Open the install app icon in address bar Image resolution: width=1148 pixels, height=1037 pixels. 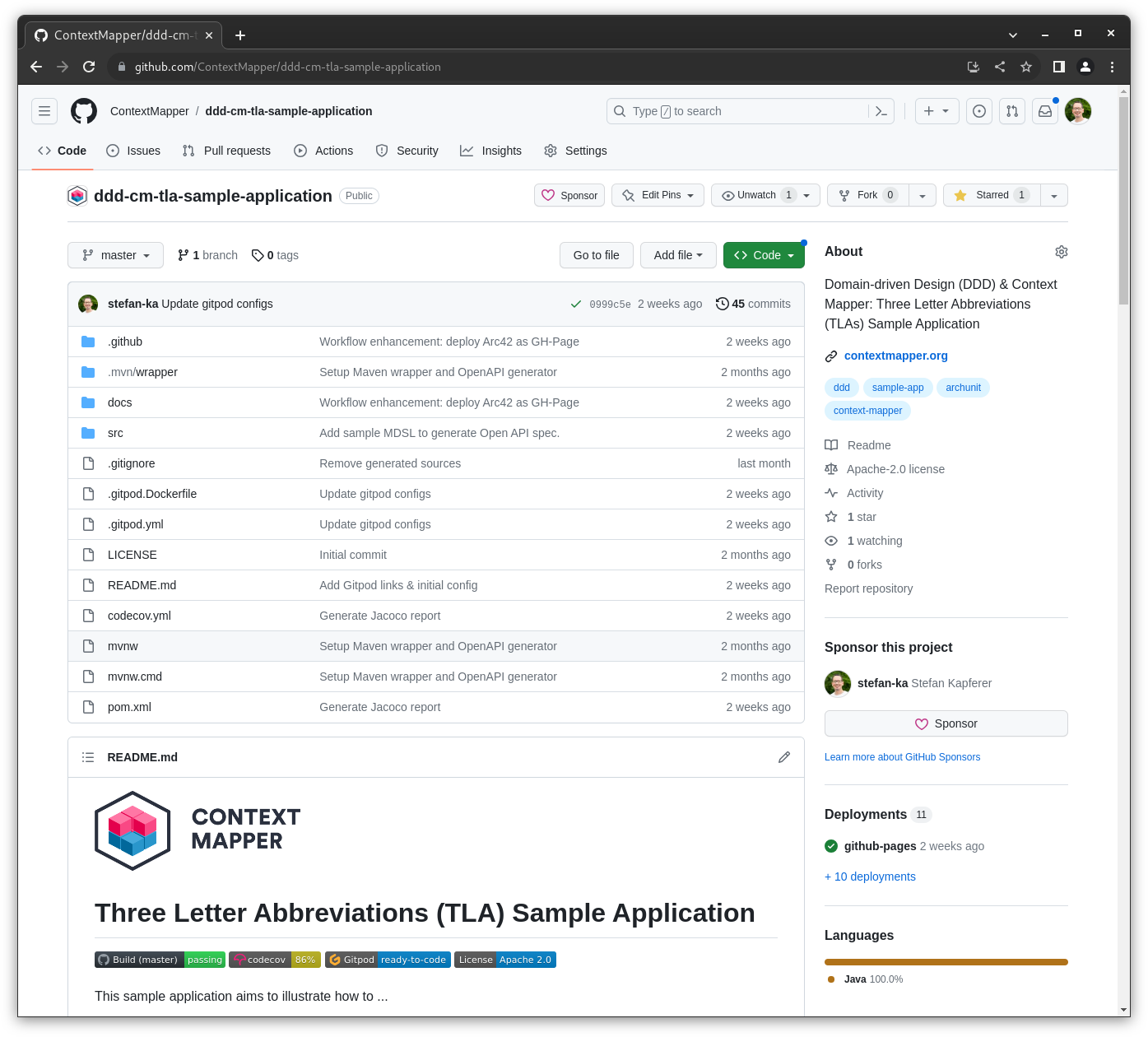tap(974, 67)
